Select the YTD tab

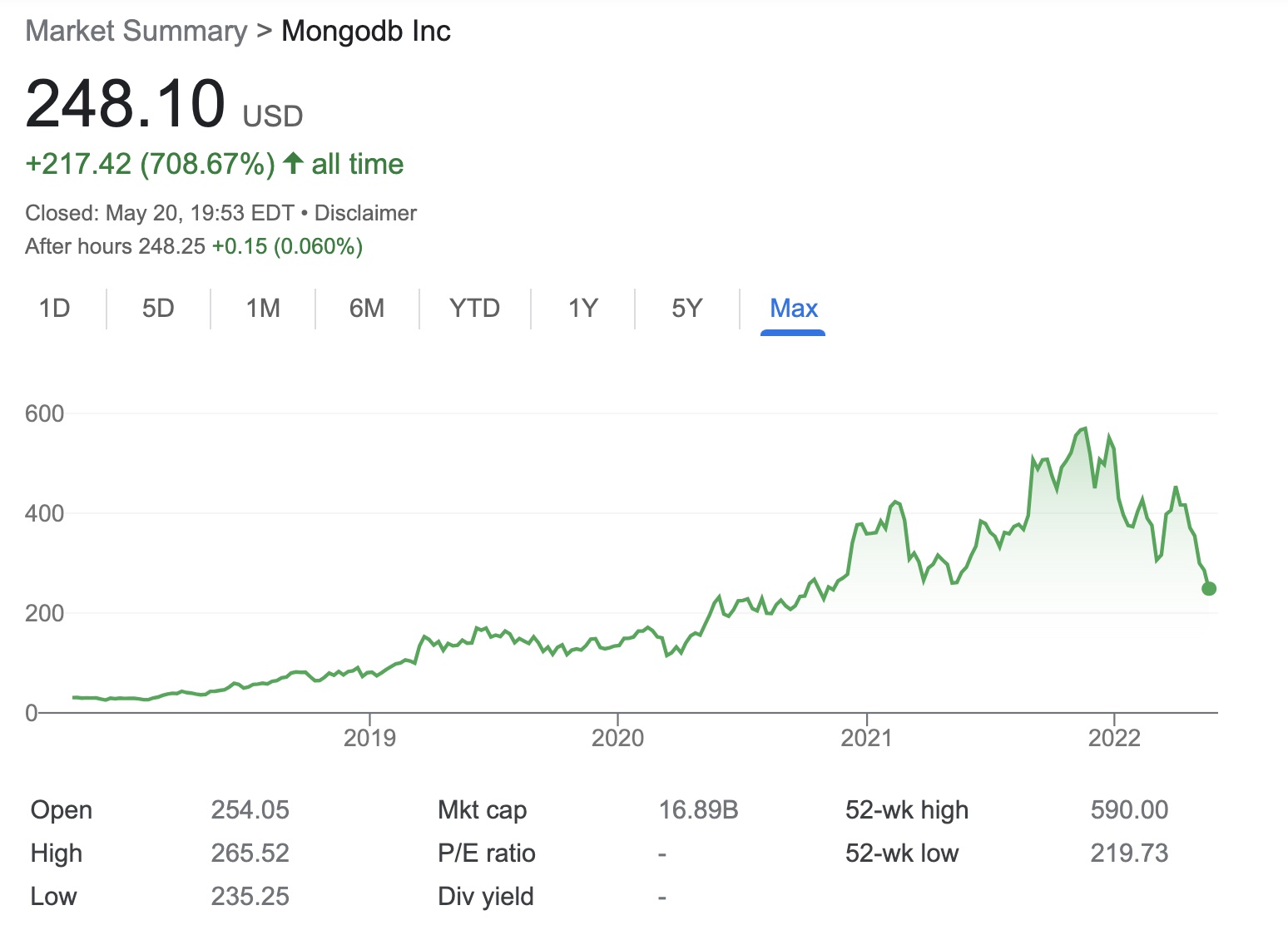pos(474,309)
